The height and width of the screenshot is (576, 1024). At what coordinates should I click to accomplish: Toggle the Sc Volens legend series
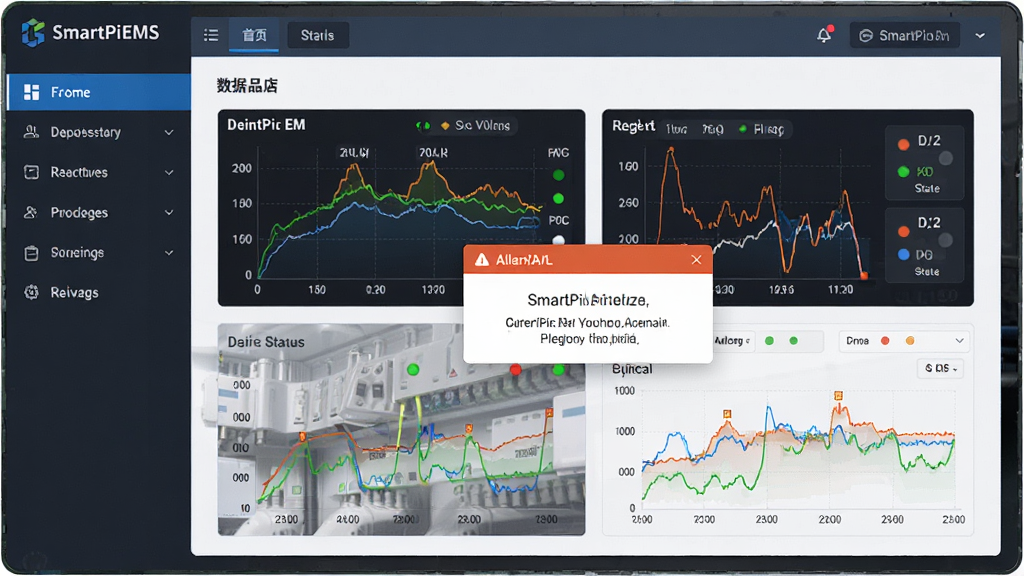click(475, 125)
